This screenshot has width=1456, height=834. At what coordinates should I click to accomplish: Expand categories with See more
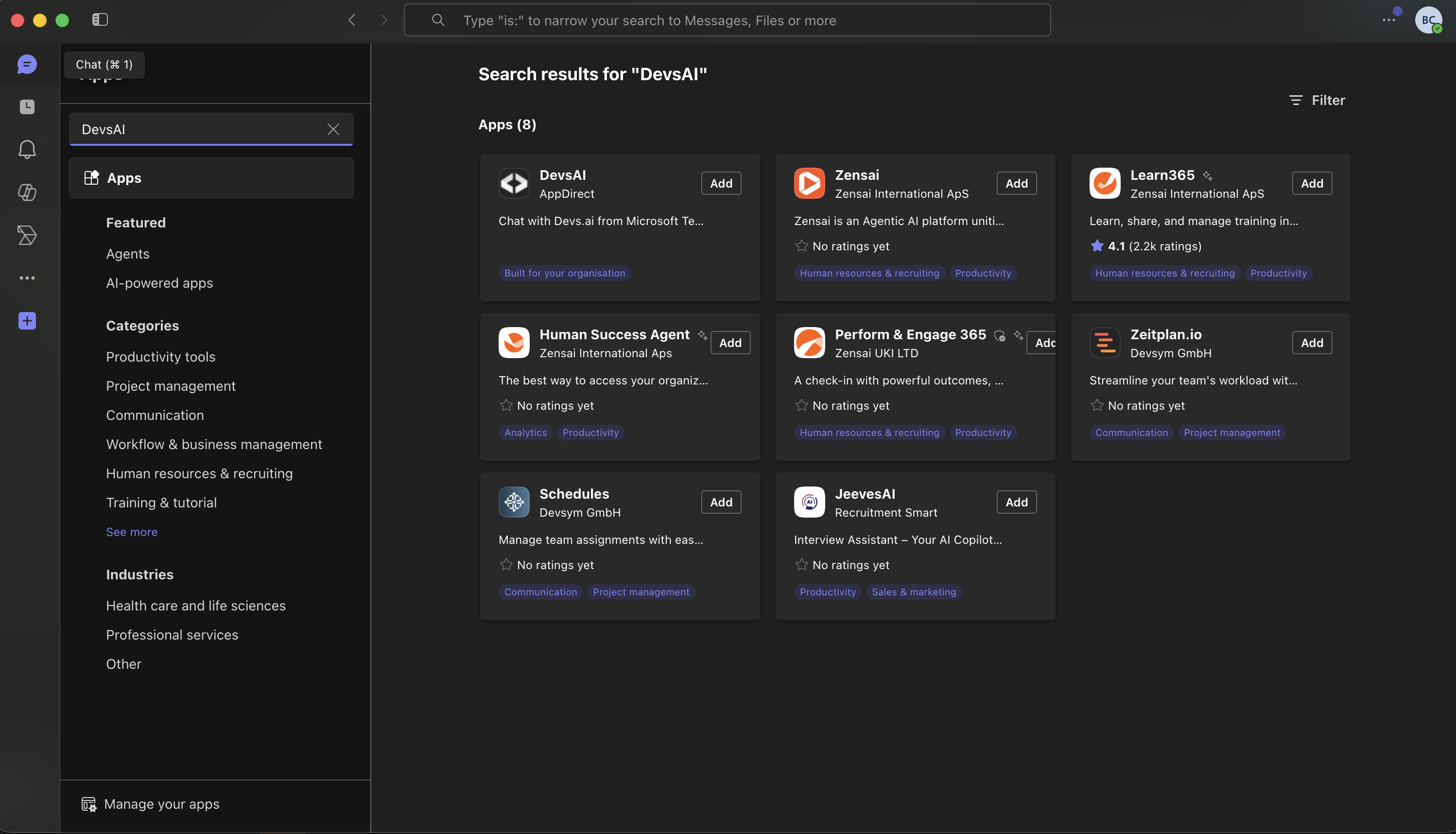click(x=132, y=532)
